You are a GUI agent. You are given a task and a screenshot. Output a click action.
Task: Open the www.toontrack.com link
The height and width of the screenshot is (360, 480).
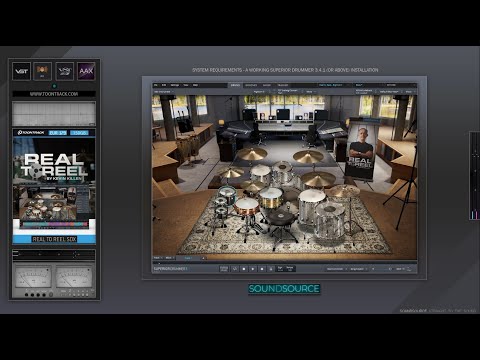(x=54, y=94)
